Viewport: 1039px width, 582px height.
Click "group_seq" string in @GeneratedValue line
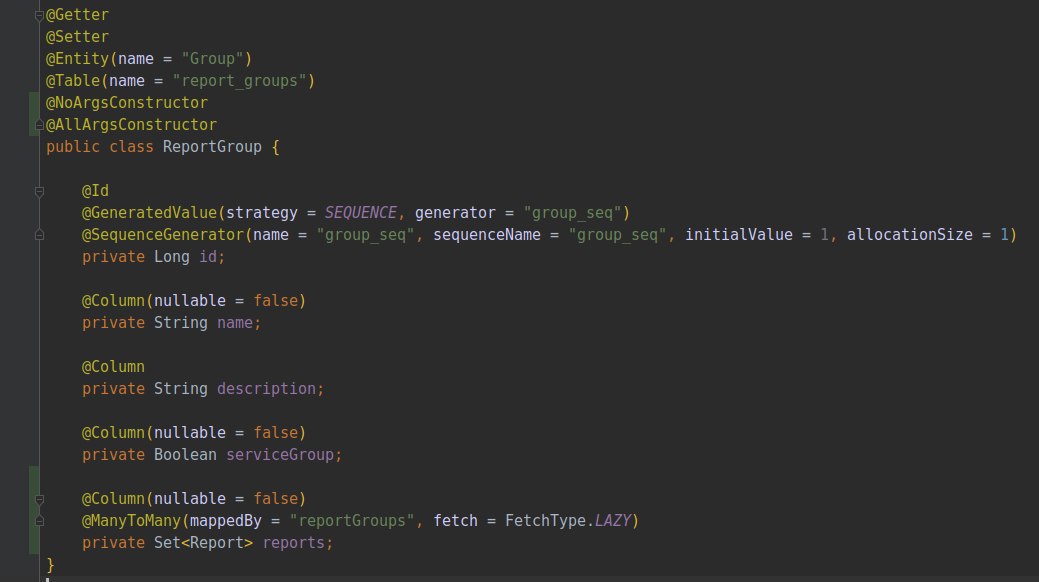coord(573,212)
